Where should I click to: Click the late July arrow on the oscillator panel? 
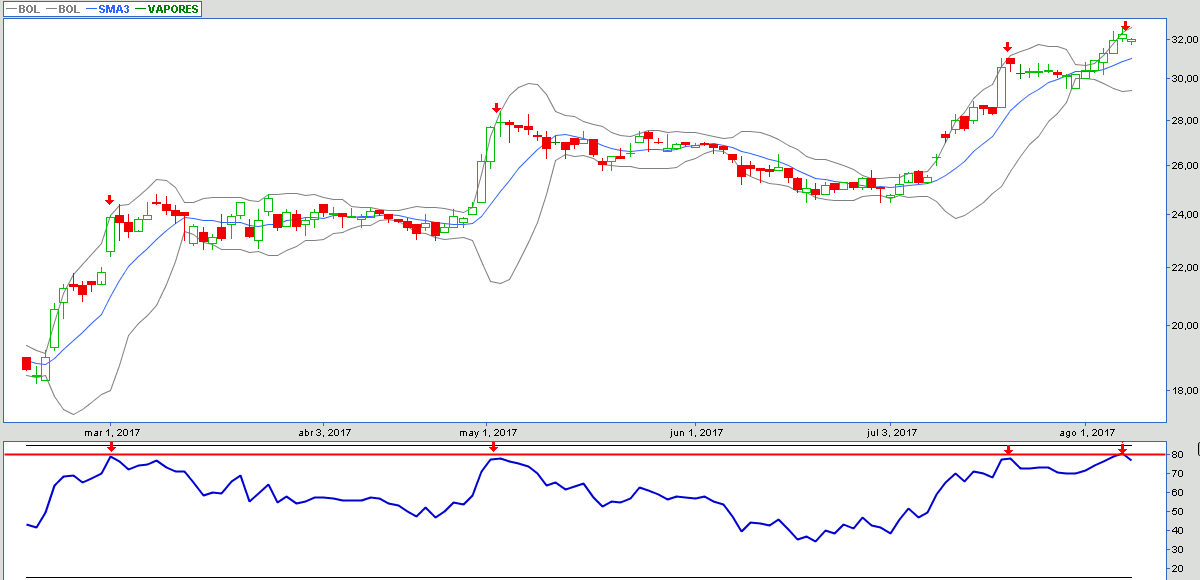coord(1008,451)
